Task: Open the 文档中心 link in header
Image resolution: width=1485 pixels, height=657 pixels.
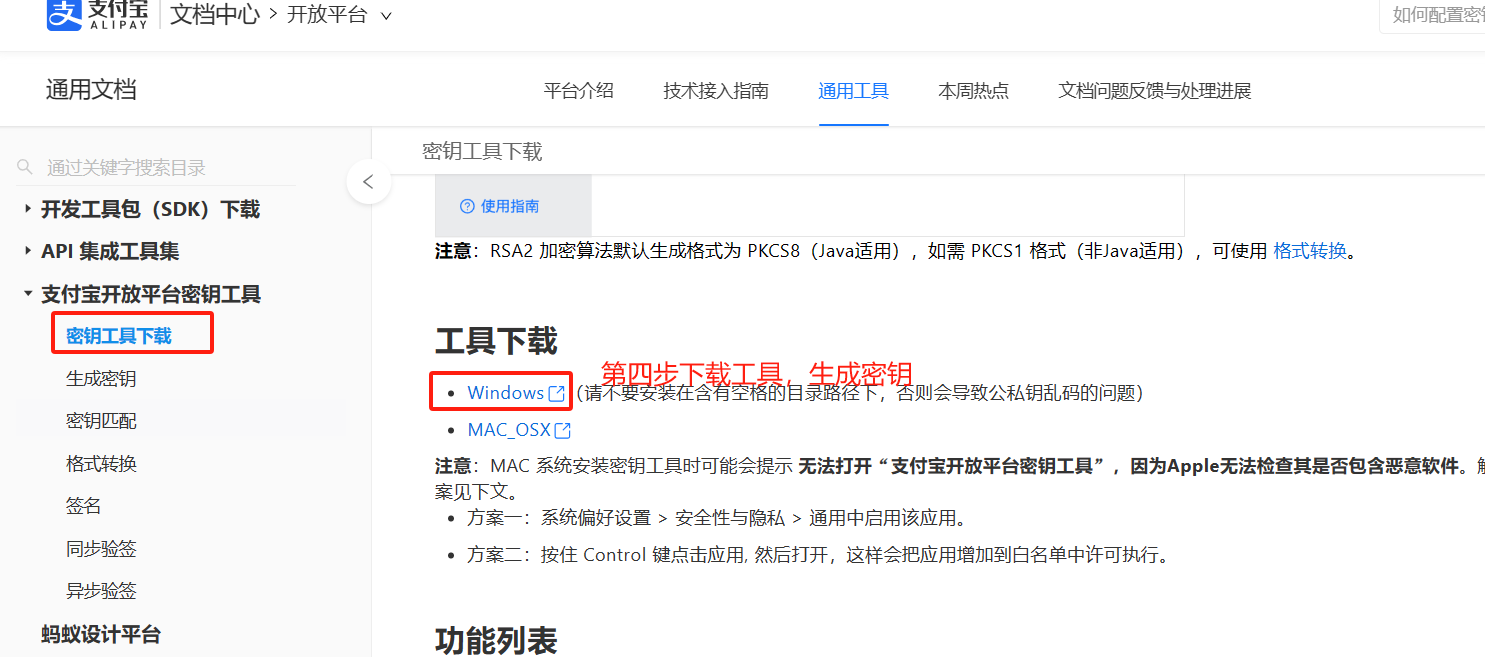Action: point(215,15)
